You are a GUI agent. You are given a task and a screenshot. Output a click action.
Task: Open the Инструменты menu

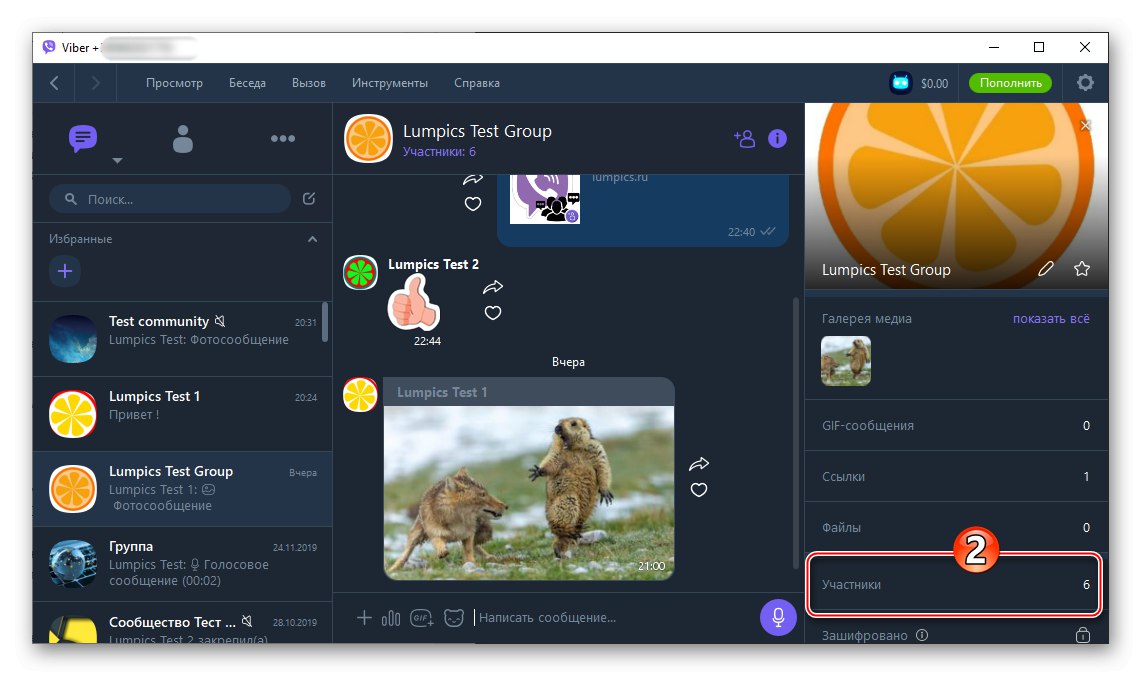pyautogui.click(x=389, y=83)
